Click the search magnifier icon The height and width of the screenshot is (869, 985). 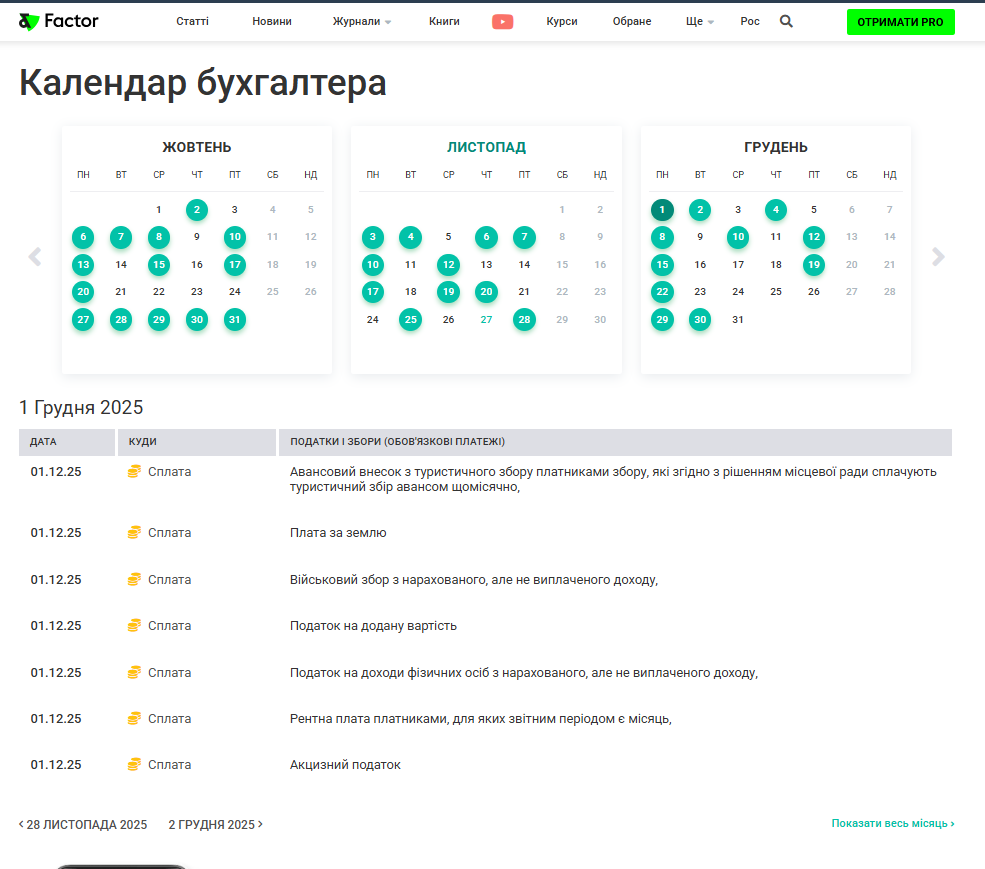click(786, 21)
